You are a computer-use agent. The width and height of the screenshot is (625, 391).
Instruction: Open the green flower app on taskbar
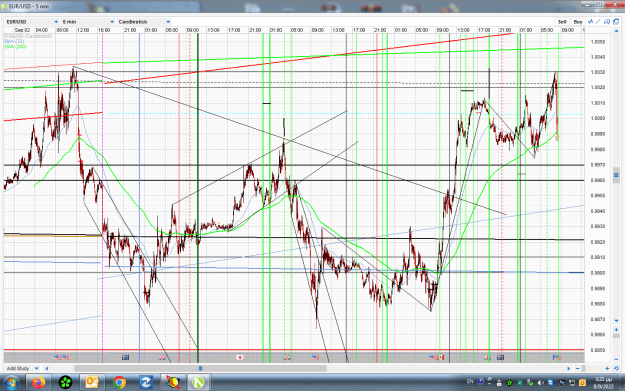[x=65, y=383]
